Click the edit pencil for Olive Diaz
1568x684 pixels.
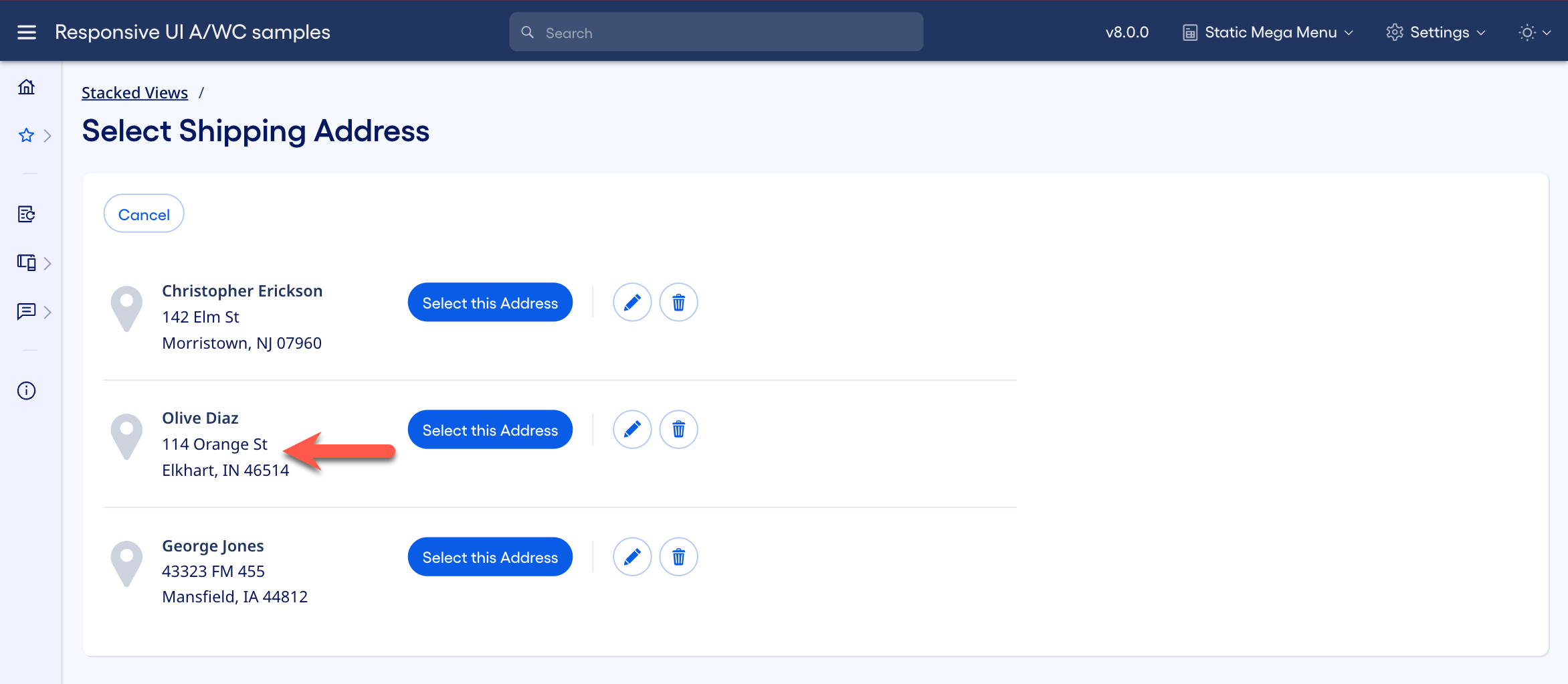click(x=631, y=429)
